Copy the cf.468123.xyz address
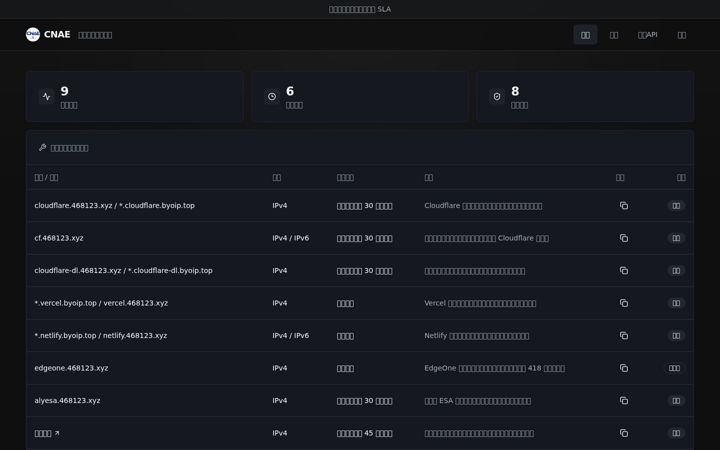The image size is (720, 450). tap(624, 238)
